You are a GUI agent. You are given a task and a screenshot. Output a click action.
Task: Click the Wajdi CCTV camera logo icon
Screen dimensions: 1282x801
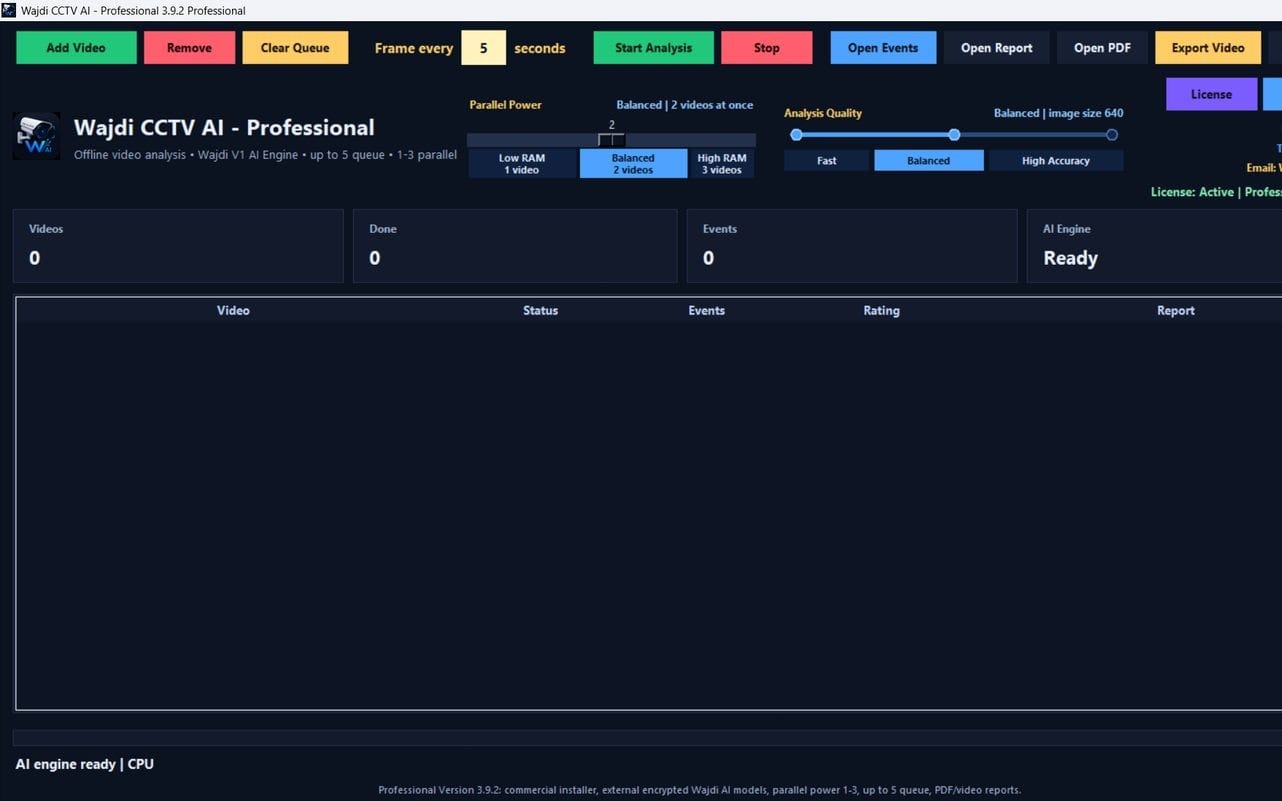pos(36,137)
